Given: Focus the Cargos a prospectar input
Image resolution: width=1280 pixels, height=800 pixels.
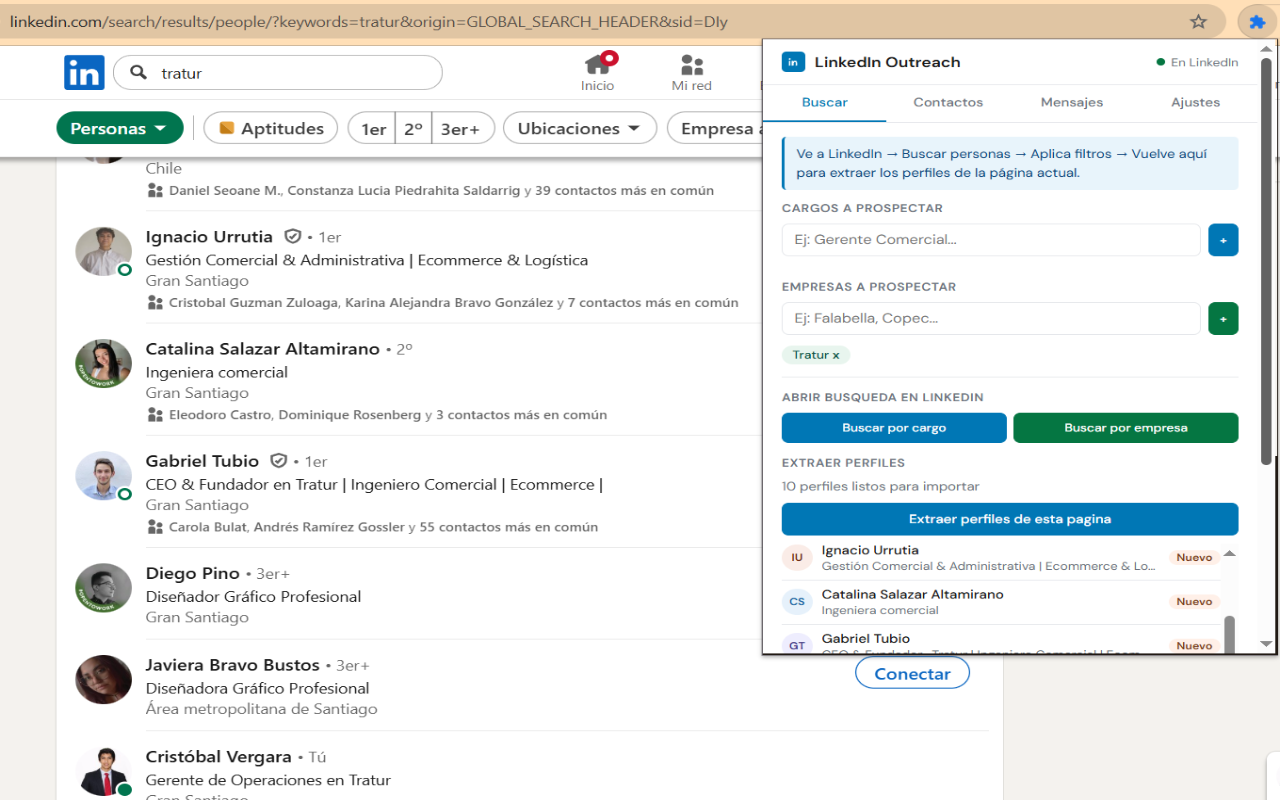Looking at the screenshot, I should (x=991, y=240).
